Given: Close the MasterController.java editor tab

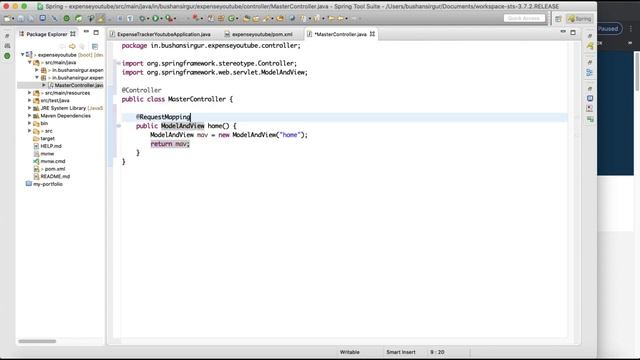Looking at the screenshot, I should coord(372,34).
